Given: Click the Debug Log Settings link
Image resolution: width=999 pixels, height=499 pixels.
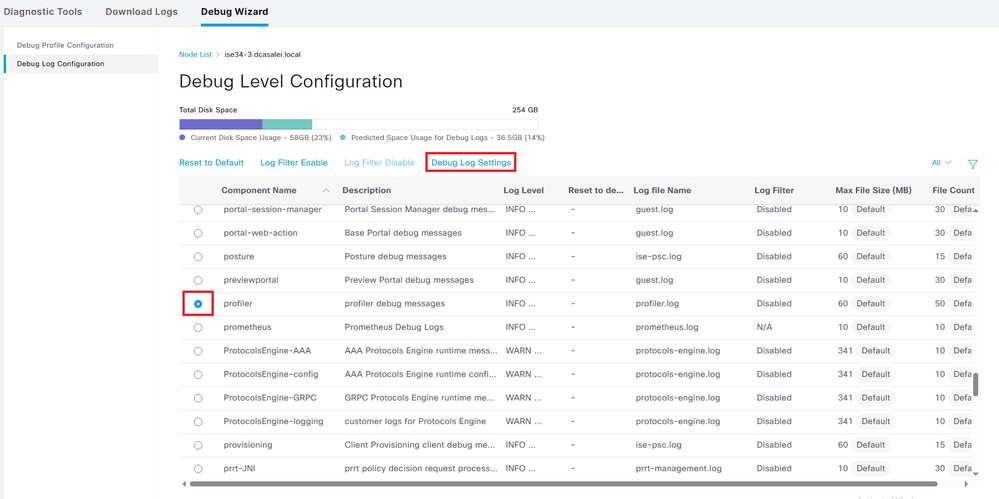Looking at the screenshot, I should (x=470, y=163).
